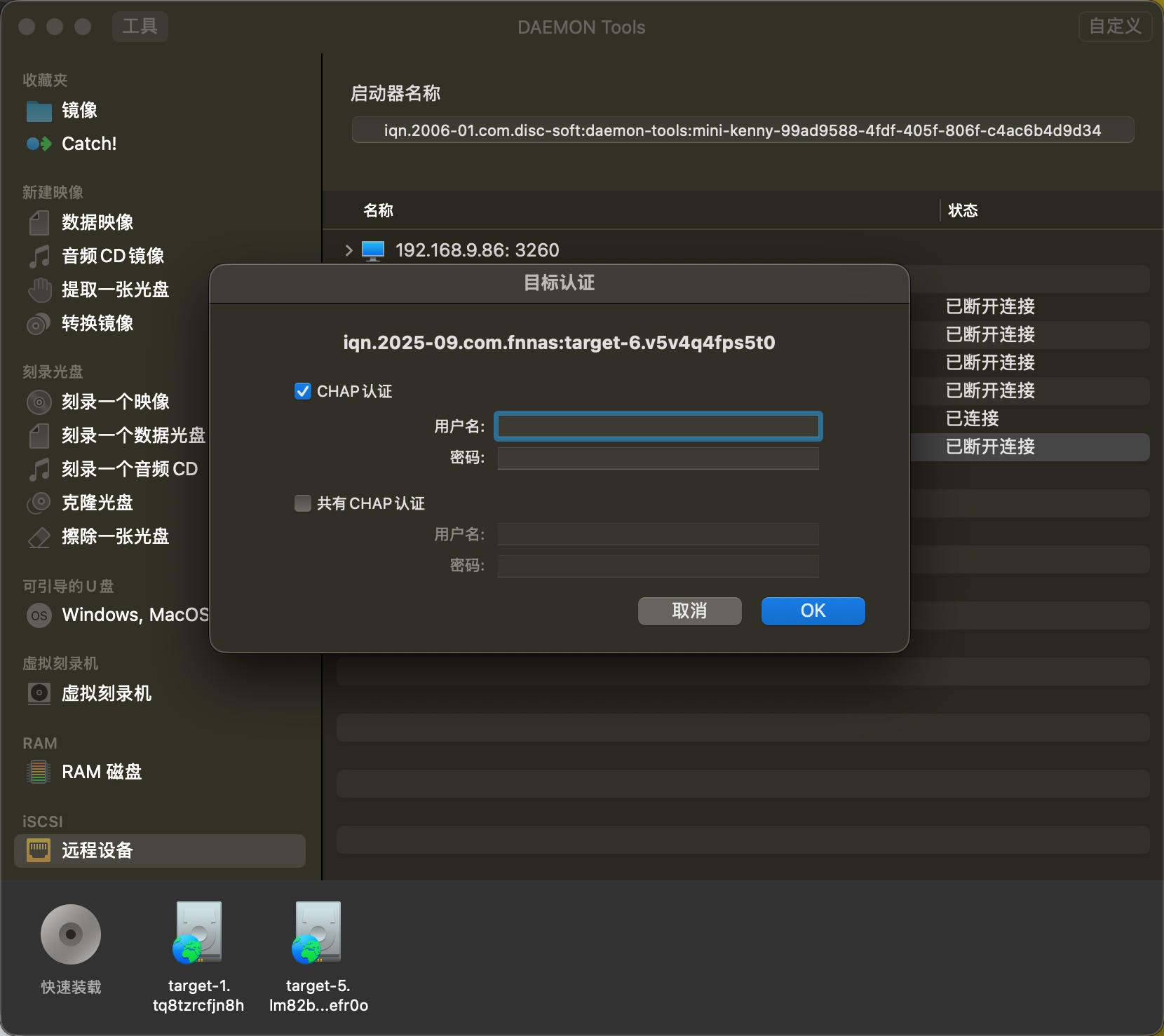This screenshot has width=1164, height=1036.
Task: Expand the 192.168.9.86: 3260 server row
Action: click(x=349, y=250)
